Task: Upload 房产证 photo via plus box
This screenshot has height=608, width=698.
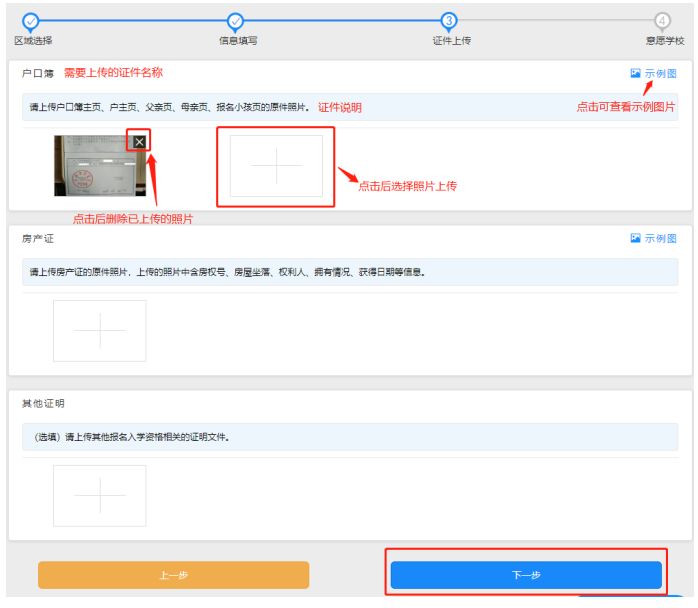Action: [x=100, y=331]
